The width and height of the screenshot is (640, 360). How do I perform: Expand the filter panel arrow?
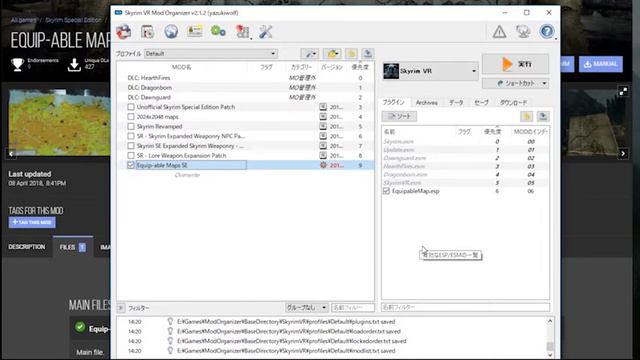[121, 308]
